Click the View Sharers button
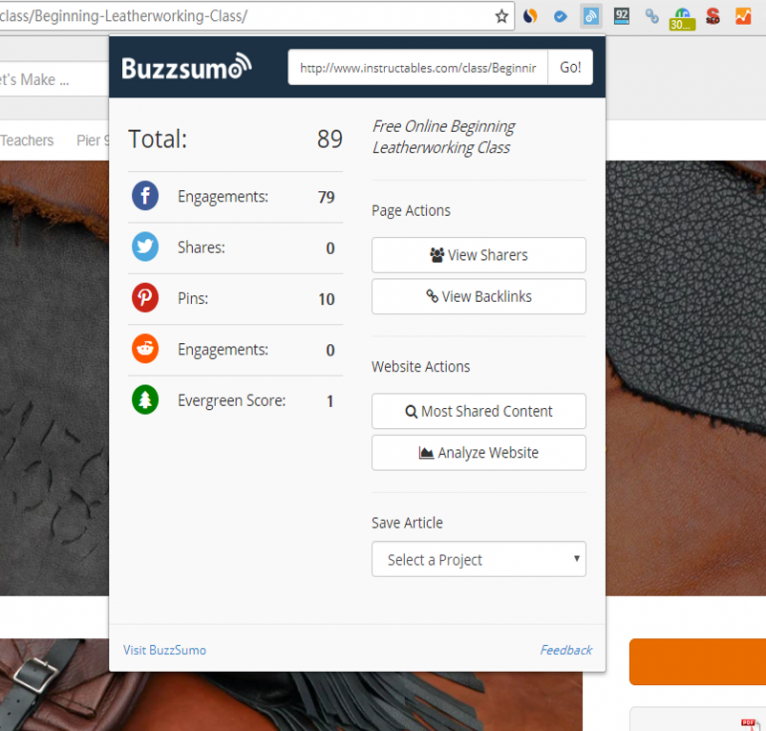The image size is (766, 731). [478, 255]
